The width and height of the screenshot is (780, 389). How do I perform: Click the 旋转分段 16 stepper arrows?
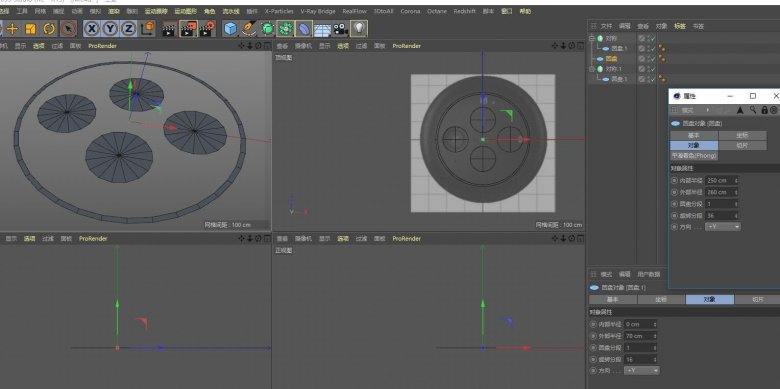click(x=656, y=359)
